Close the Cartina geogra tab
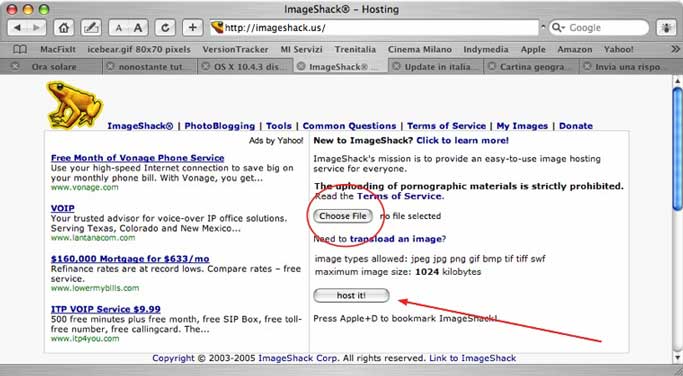 click(x=492, y=66)
